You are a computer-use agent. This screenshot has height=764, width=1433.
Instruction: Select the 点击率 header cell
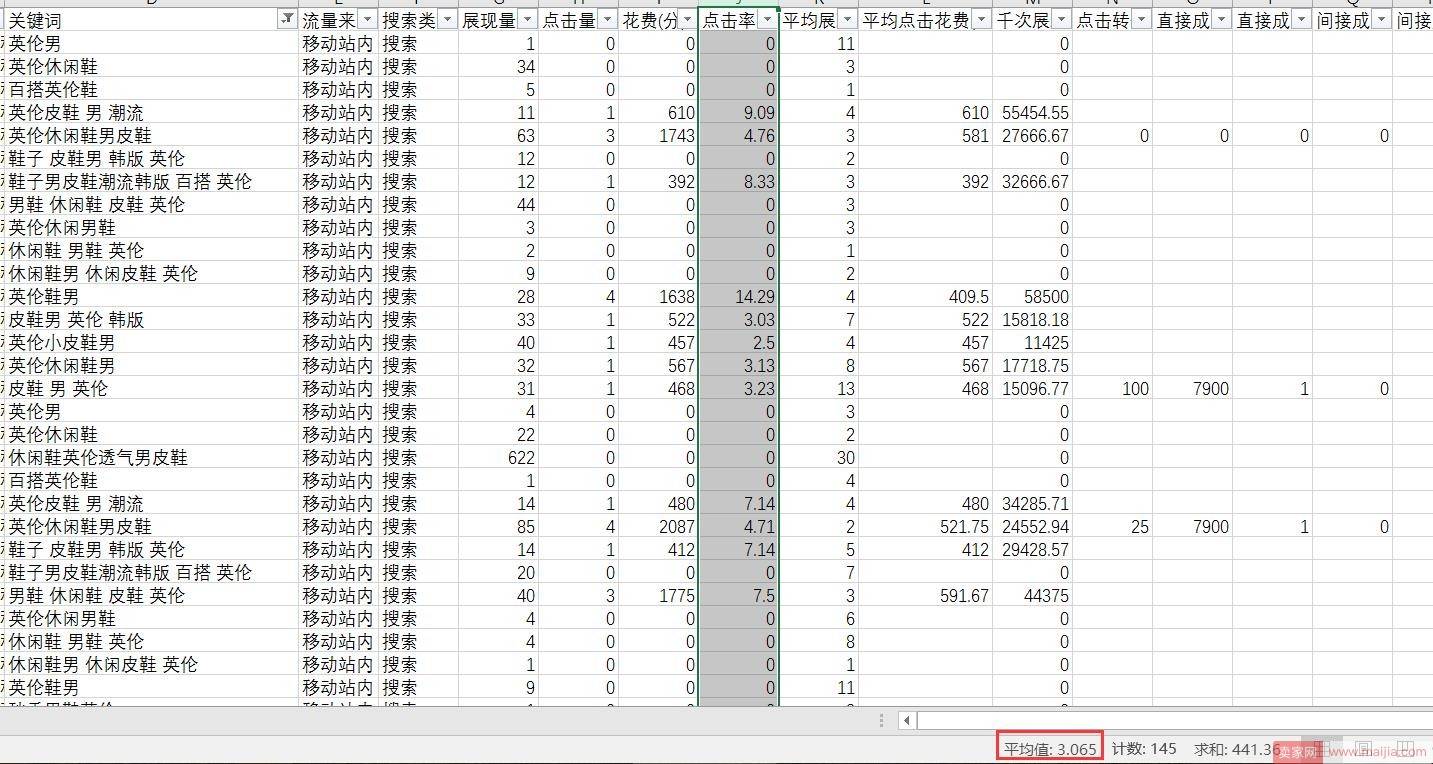point(738,20)
